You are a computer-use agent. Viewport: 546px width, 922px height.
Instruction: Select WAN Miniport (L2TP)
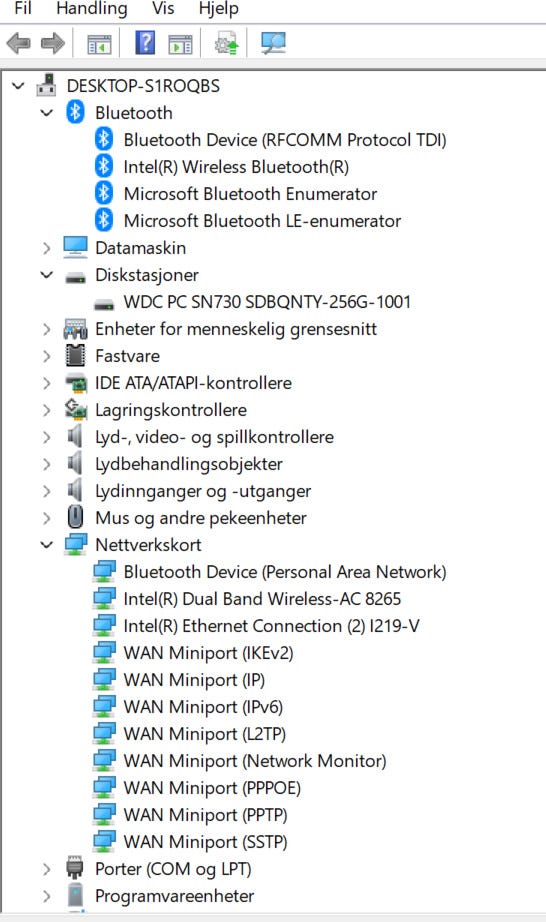click(x=205, y=734)
